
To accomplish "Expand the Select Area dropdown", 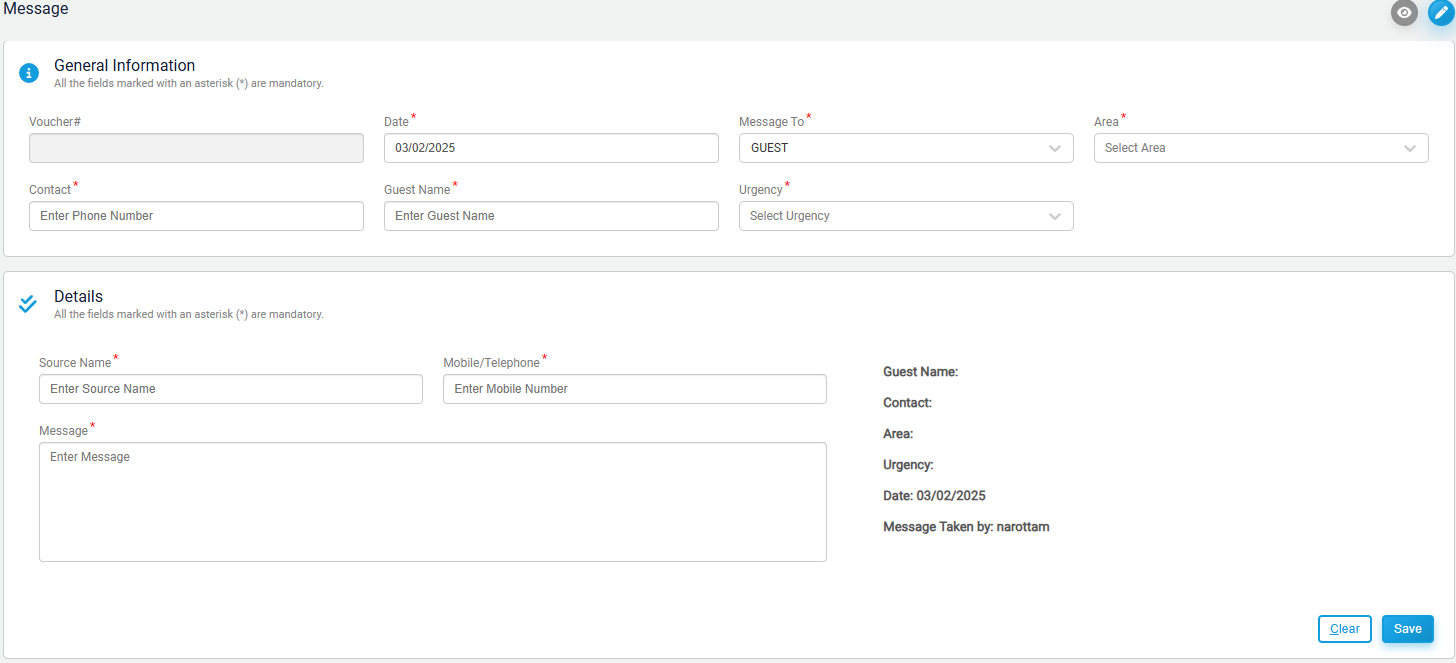I will (x=1261, y=148).
